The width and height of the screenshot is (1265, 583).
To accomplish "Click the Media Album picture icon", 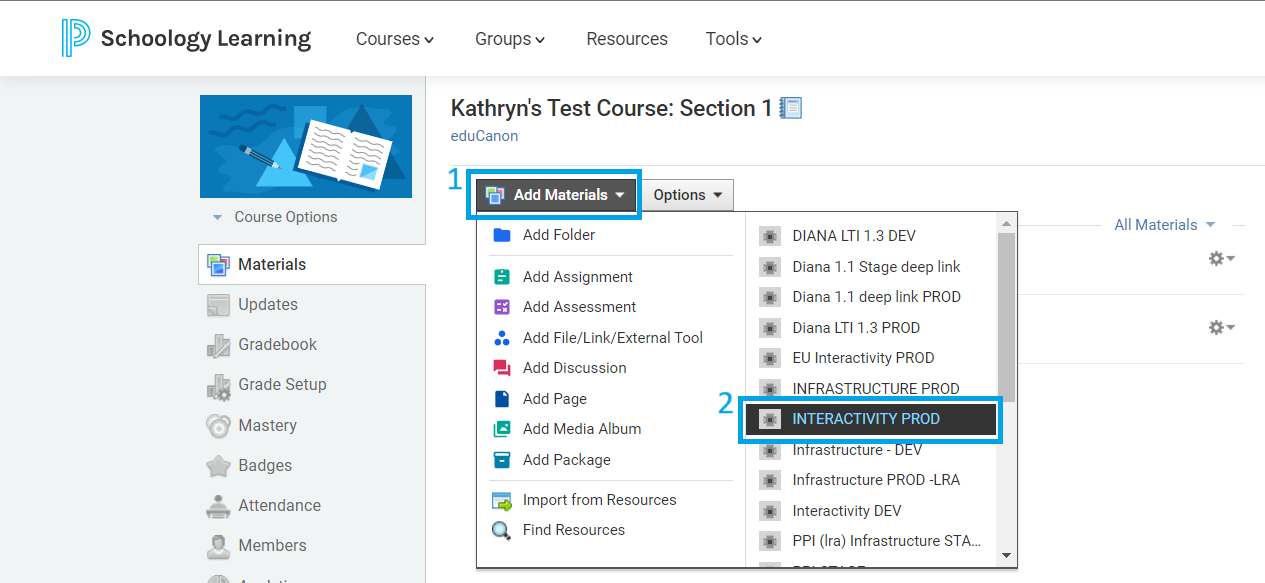I will pos(502,429).
